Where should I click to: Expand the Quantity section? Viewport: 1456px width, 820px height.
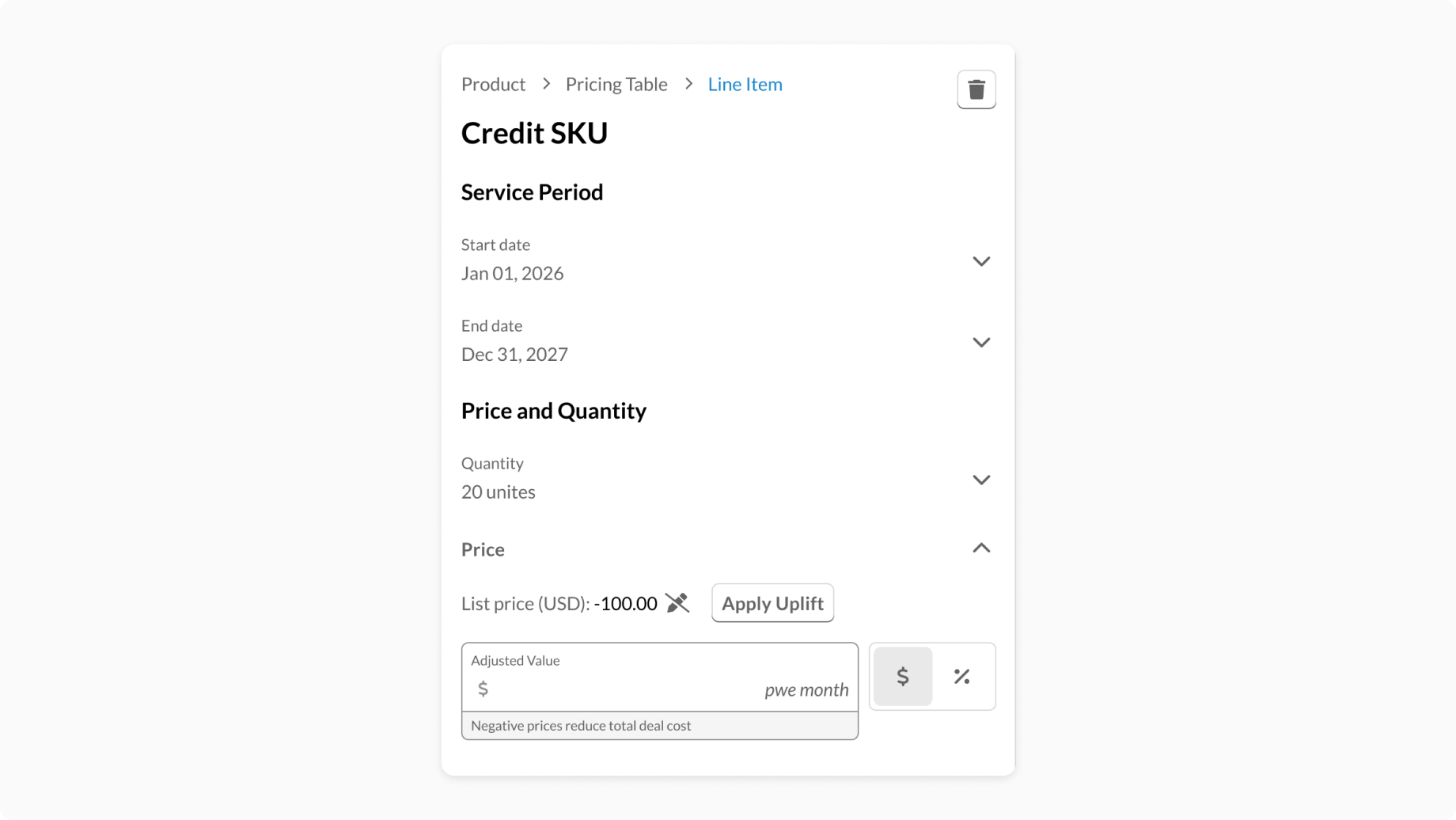(x=981, y=480)
